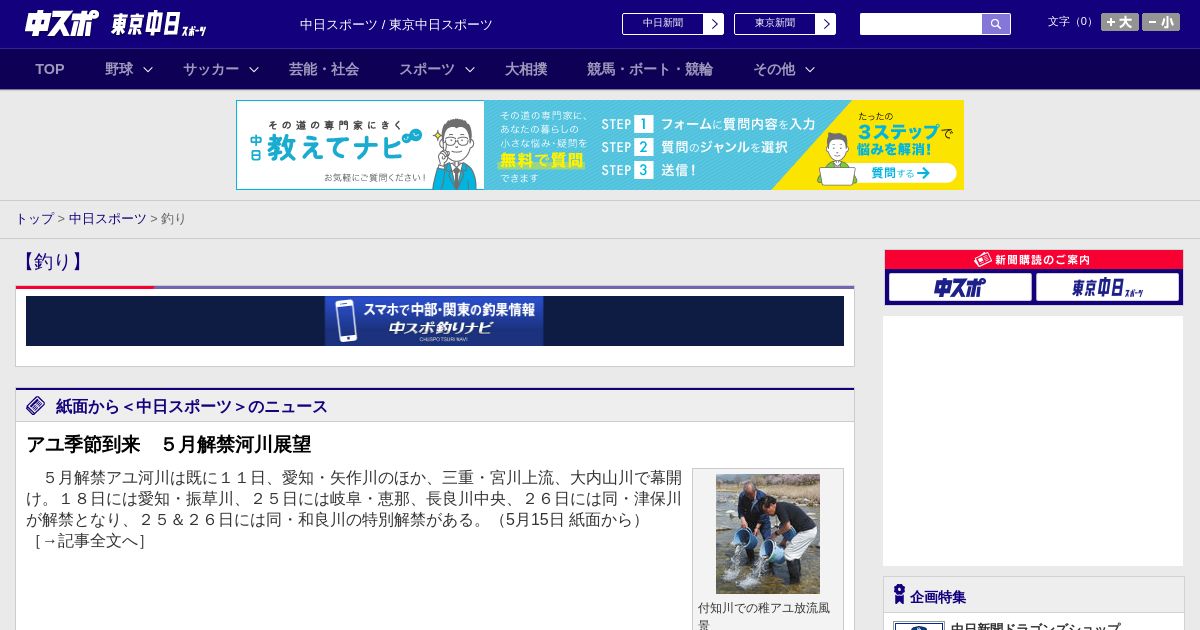Go to TOP in the navigation bar

coord(50,69)
